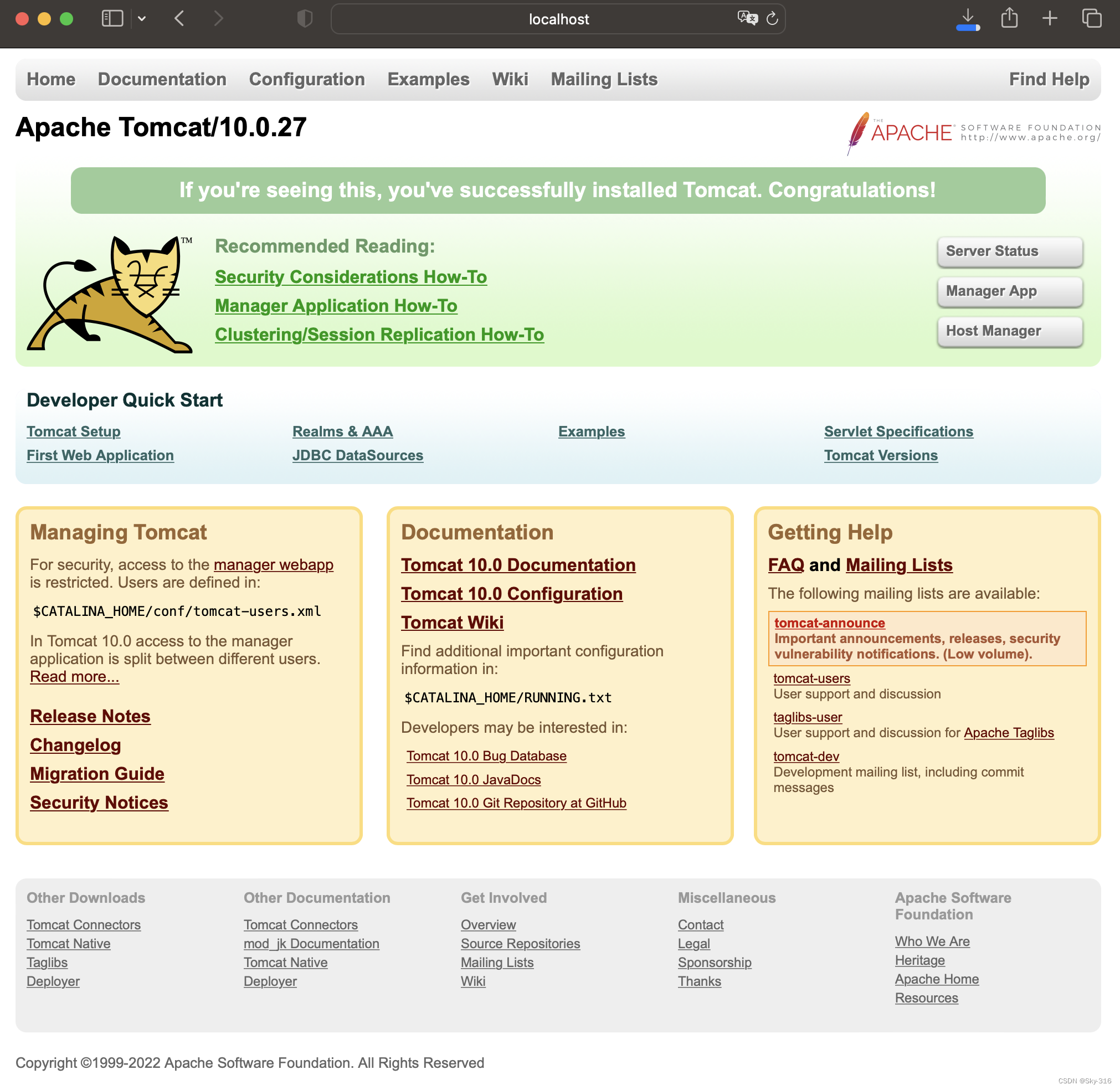1120x1090 pixels.
Task: Open the Tomcat Setup quick start link
Action: pyautogui.click(x=73, y=431)
